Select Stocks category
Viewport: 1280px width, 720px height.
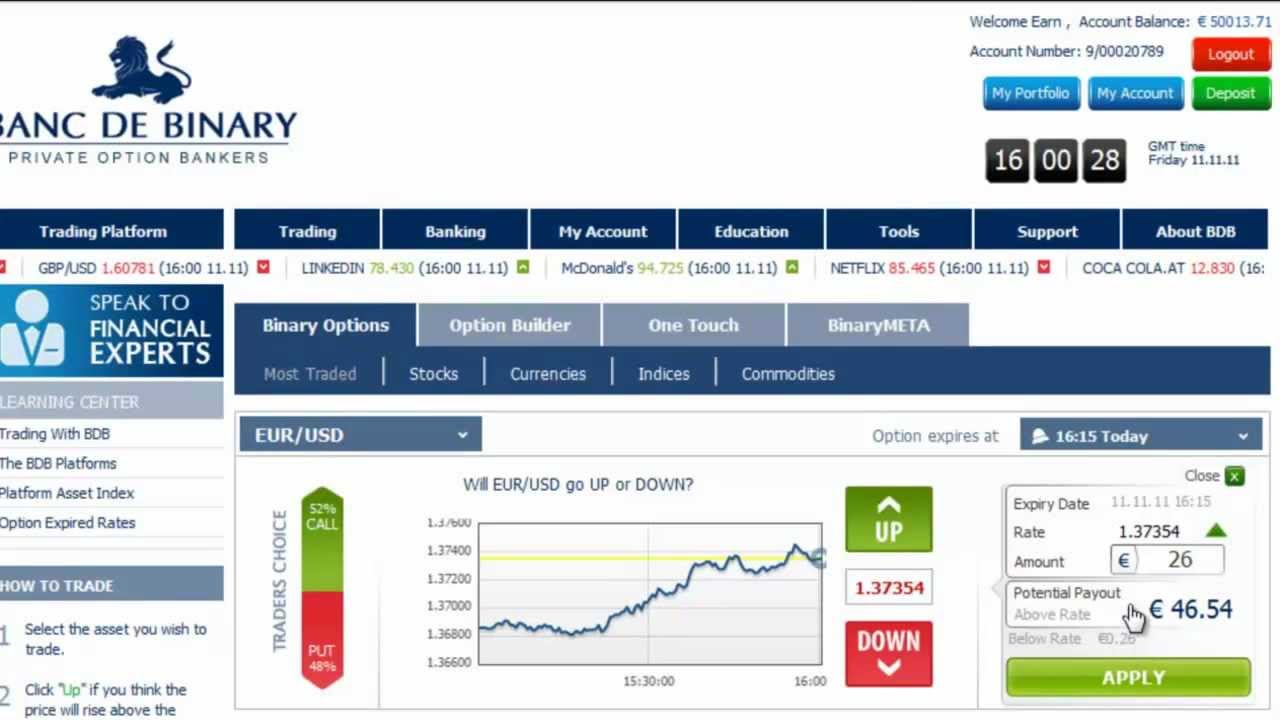(x=433, y=374)
